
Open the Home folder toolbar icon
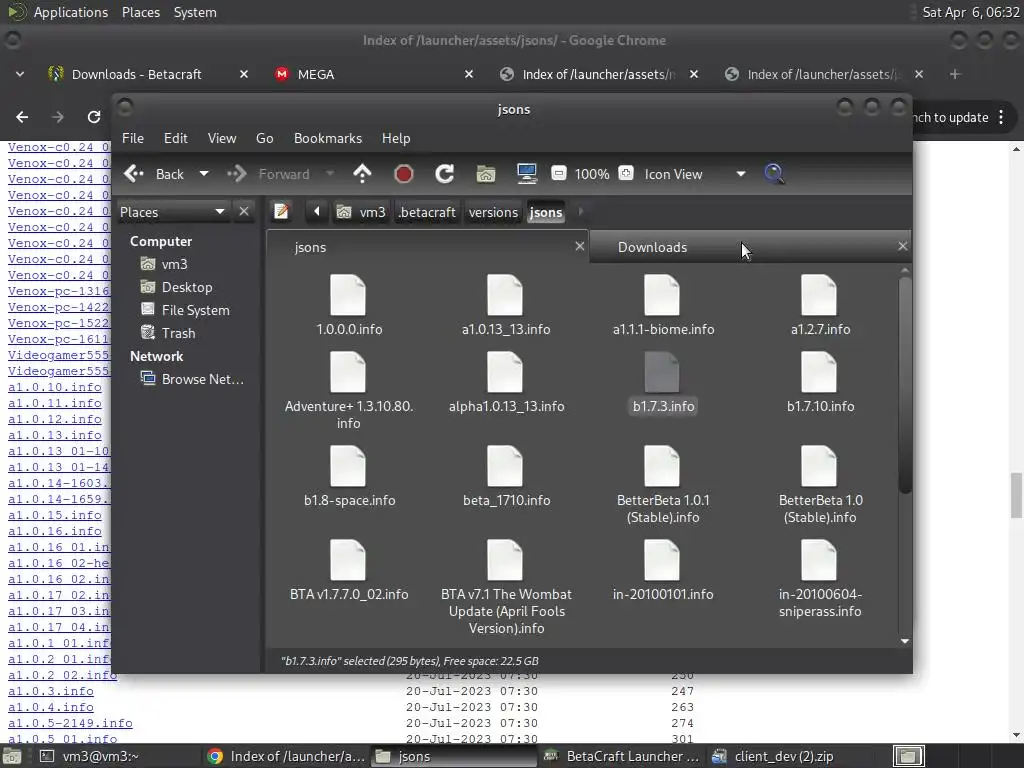pyautogui.click(x=486, y=174)
